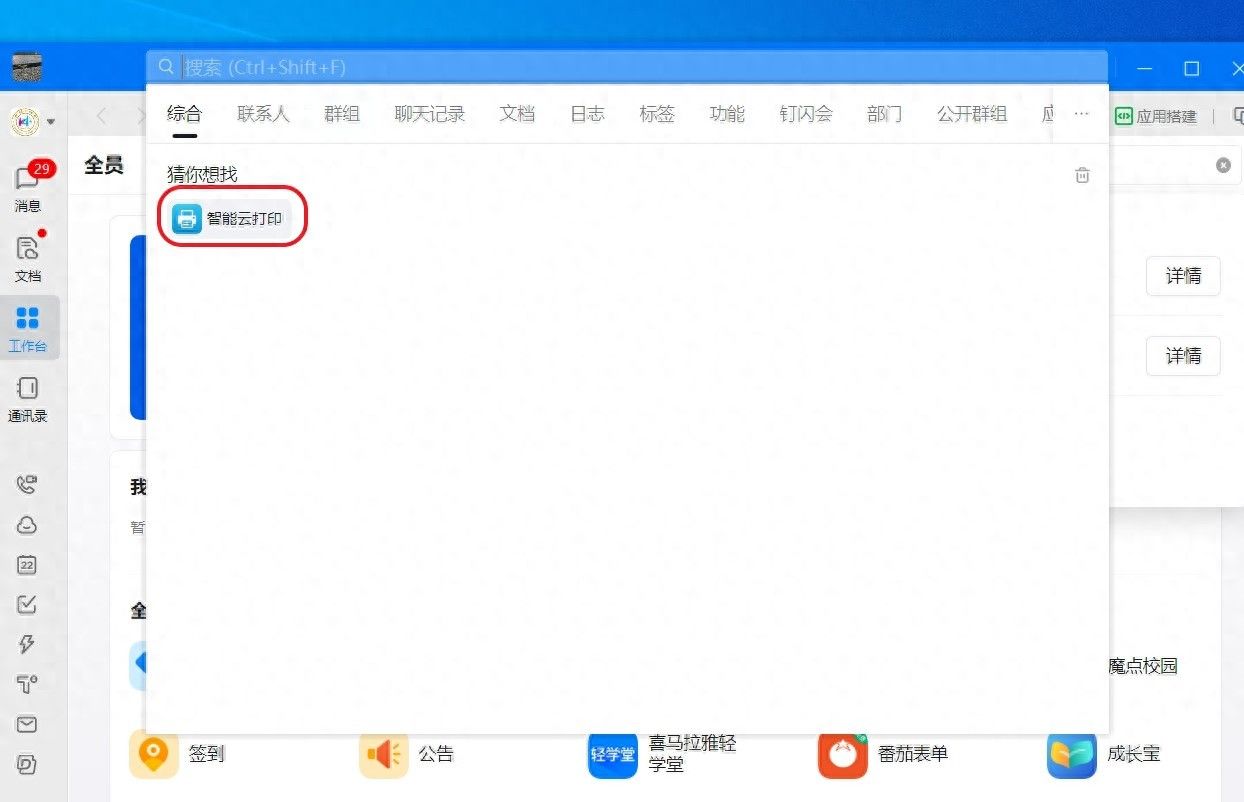
Task: Open the calendar icon in left sidebar
Action: pos(27,565)
